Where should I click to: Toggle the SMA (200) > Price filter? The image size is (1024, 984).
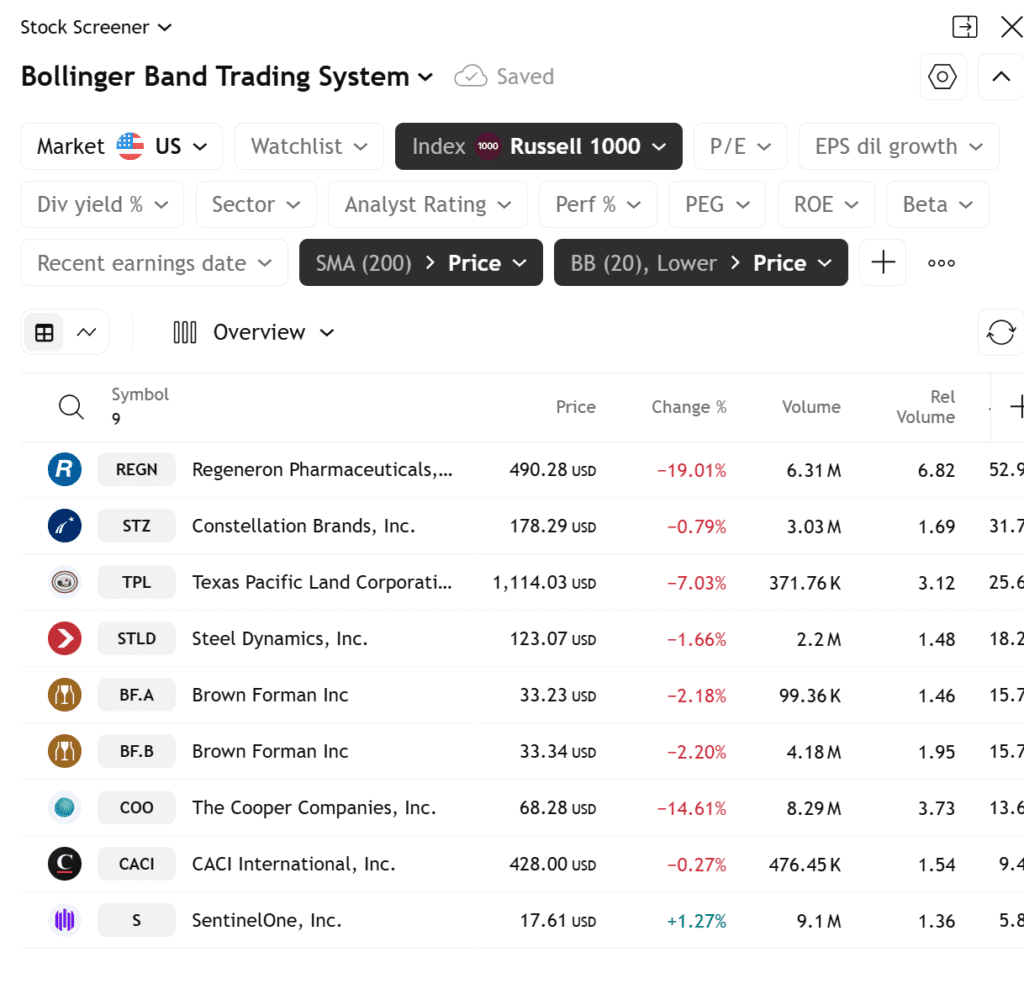(420, 263)
